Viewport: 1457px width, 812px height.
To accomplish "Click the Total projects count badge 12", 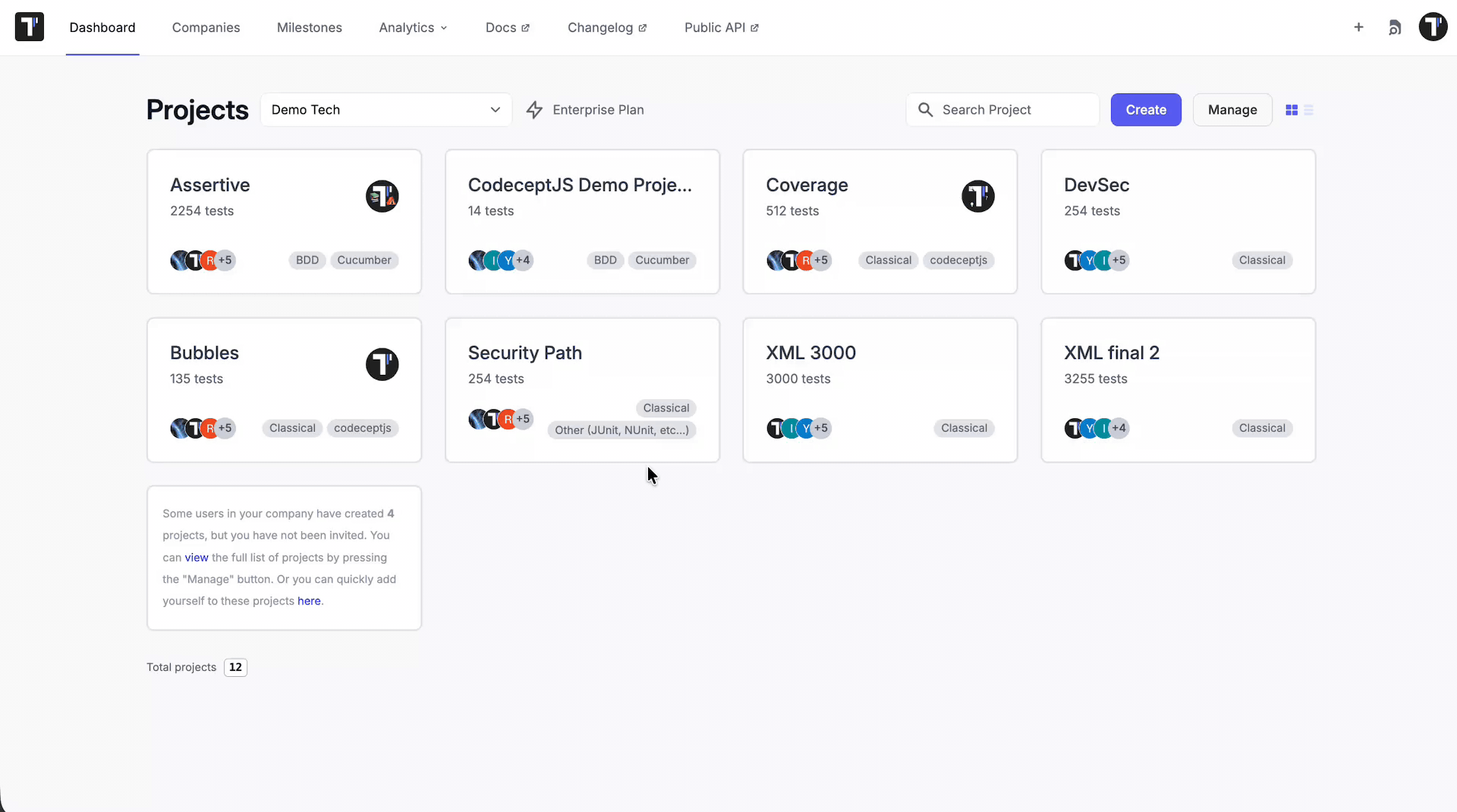I will pyautogui.click(x=236, y=668).
